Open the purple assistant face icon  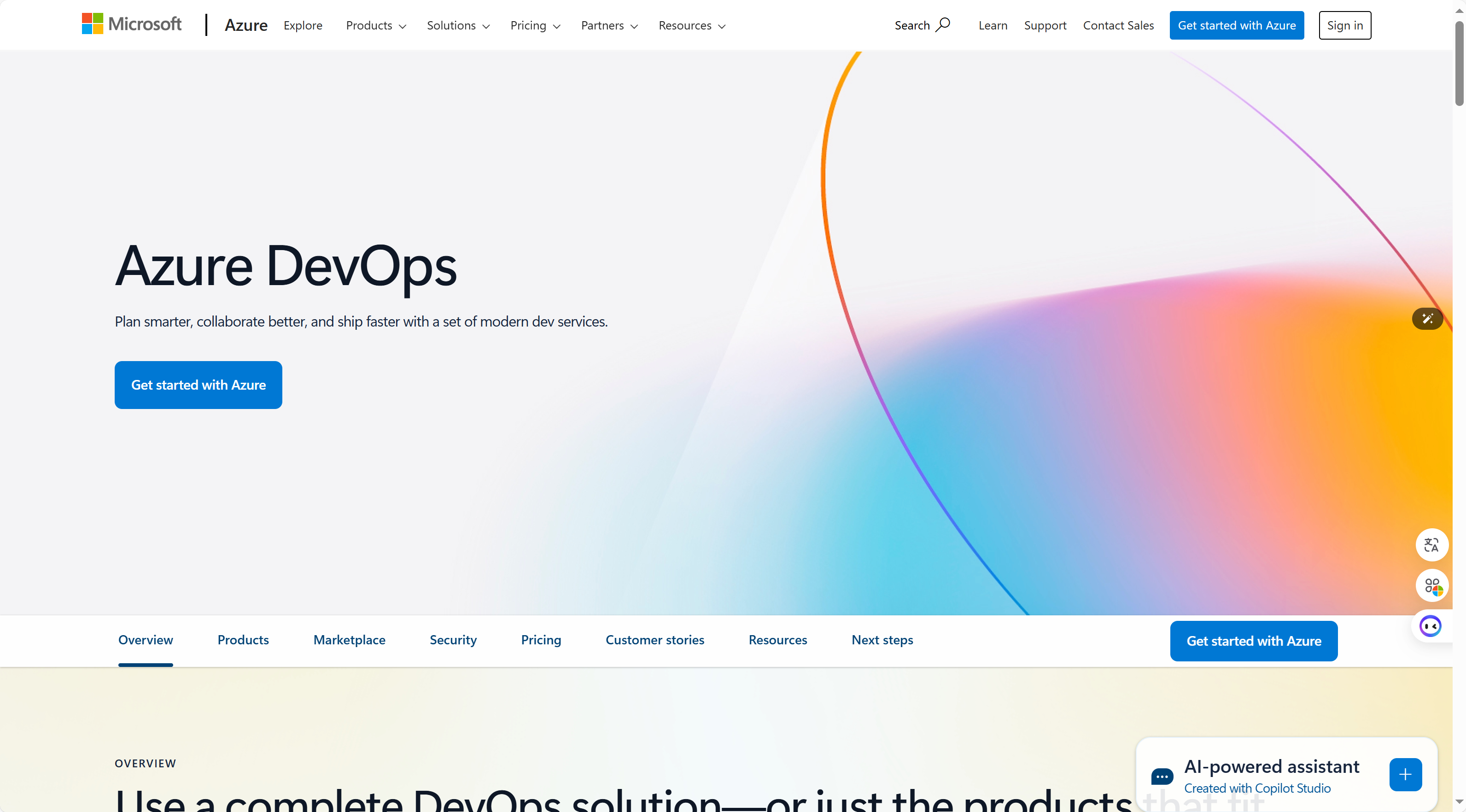pos(1430,626)
